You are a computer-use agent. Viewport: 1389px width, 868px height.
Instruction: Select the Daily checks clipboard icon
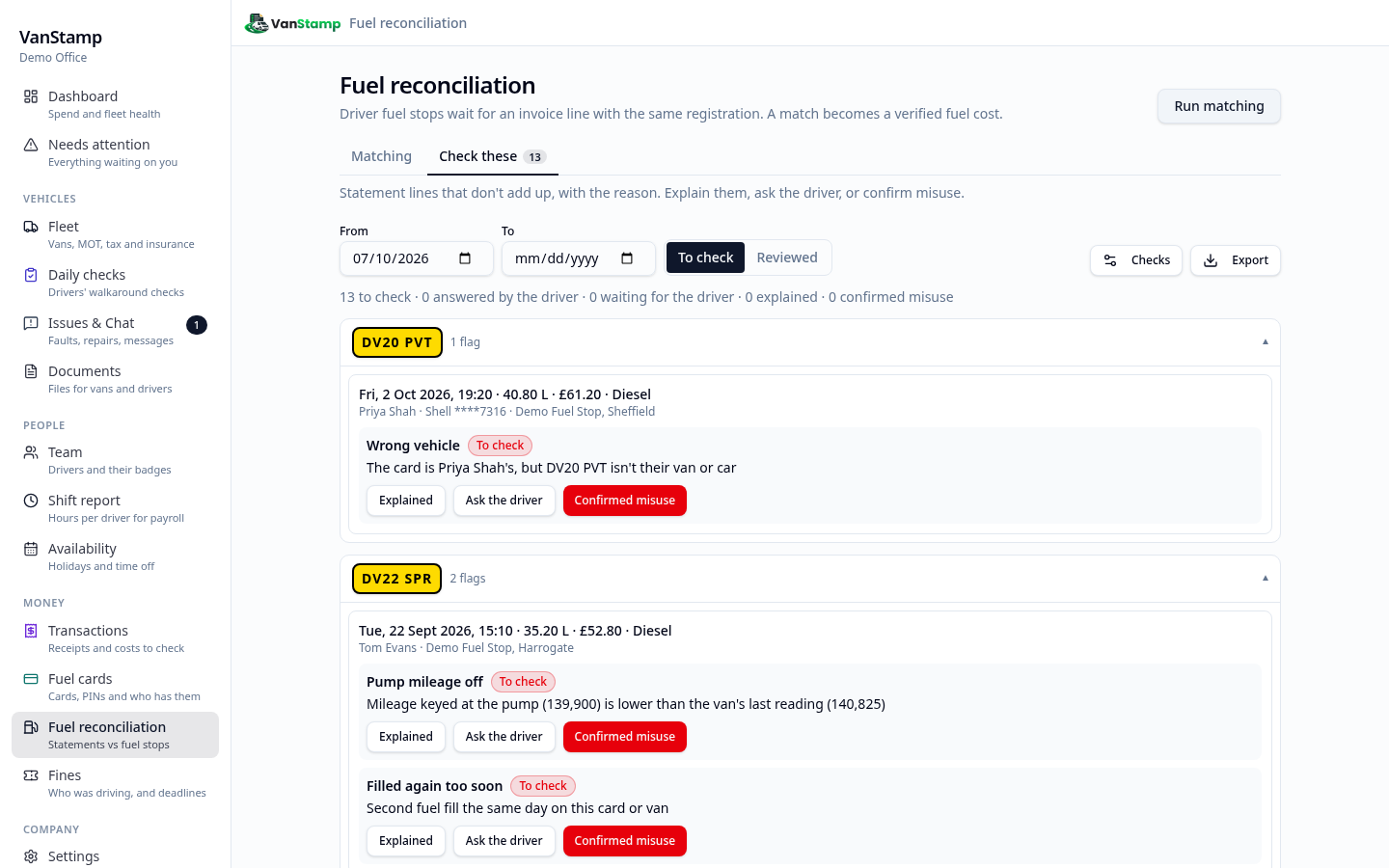[x=31, y=275]
